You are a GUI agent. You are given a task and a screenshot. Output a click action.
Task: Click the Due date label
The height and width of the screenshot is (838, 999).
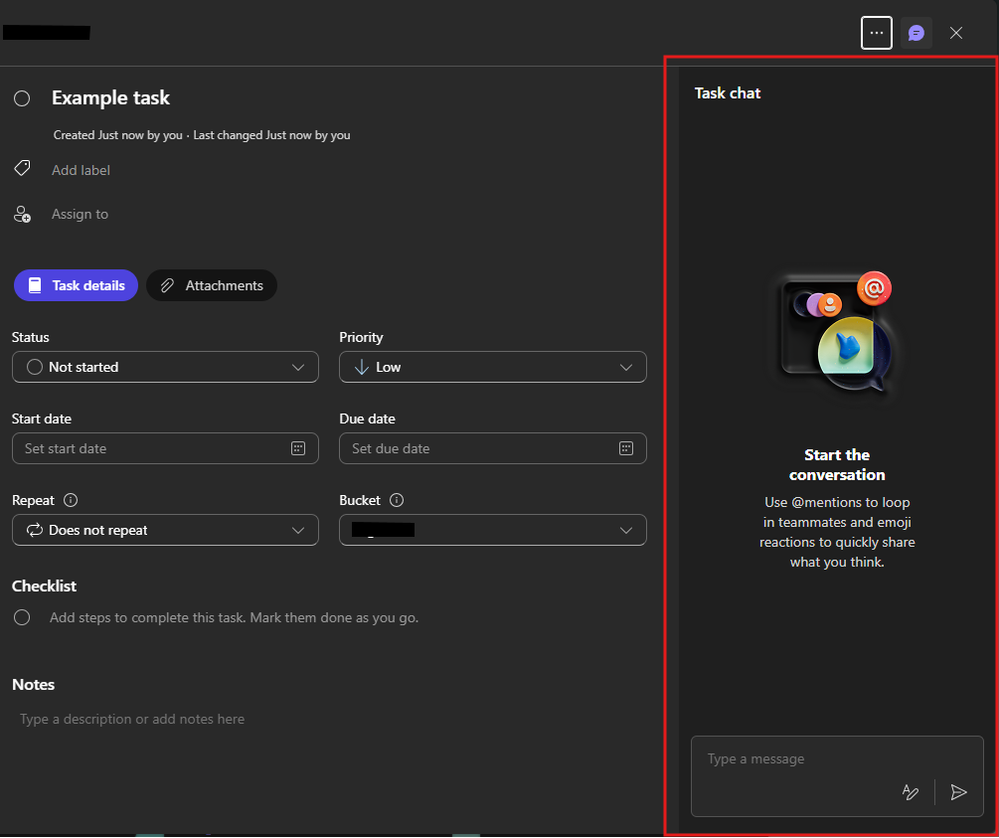pyautogui.click(x=367, y=419)
